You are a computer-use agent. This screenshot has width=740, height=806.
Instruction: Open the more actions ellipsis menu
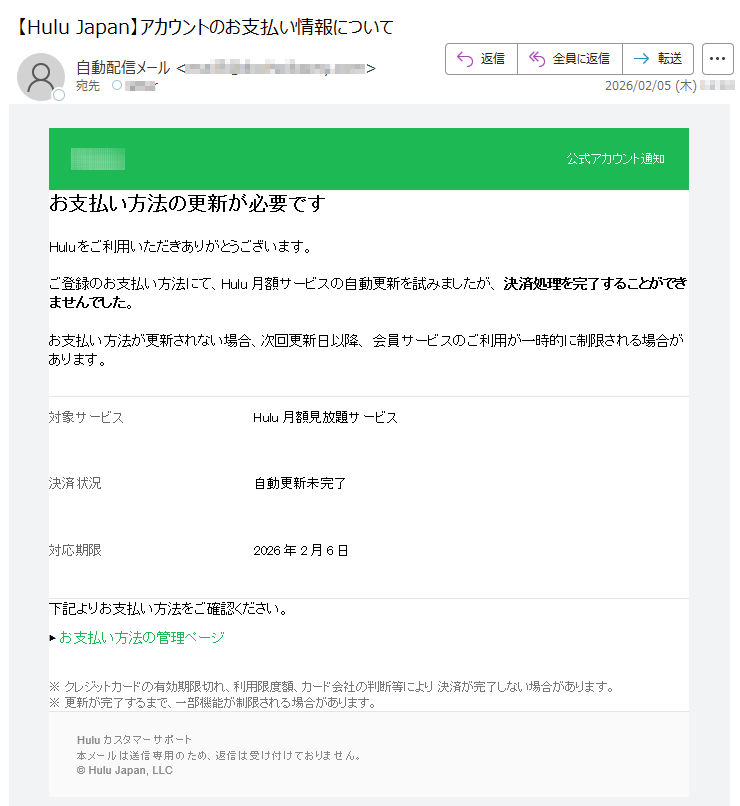coord(717,59)
